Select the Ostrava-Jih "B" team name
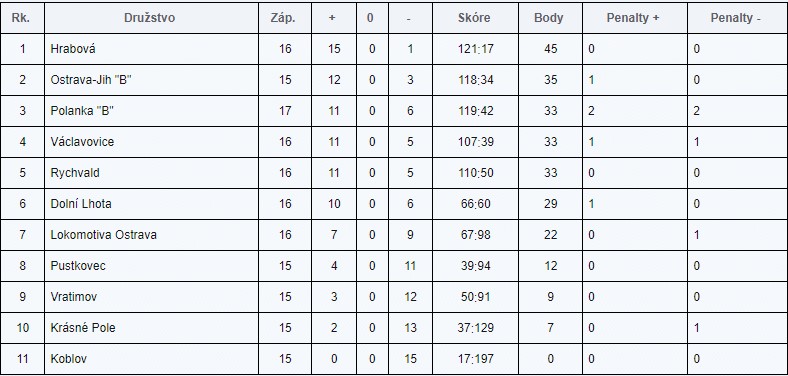788x376 pixels. click(91, 80)
